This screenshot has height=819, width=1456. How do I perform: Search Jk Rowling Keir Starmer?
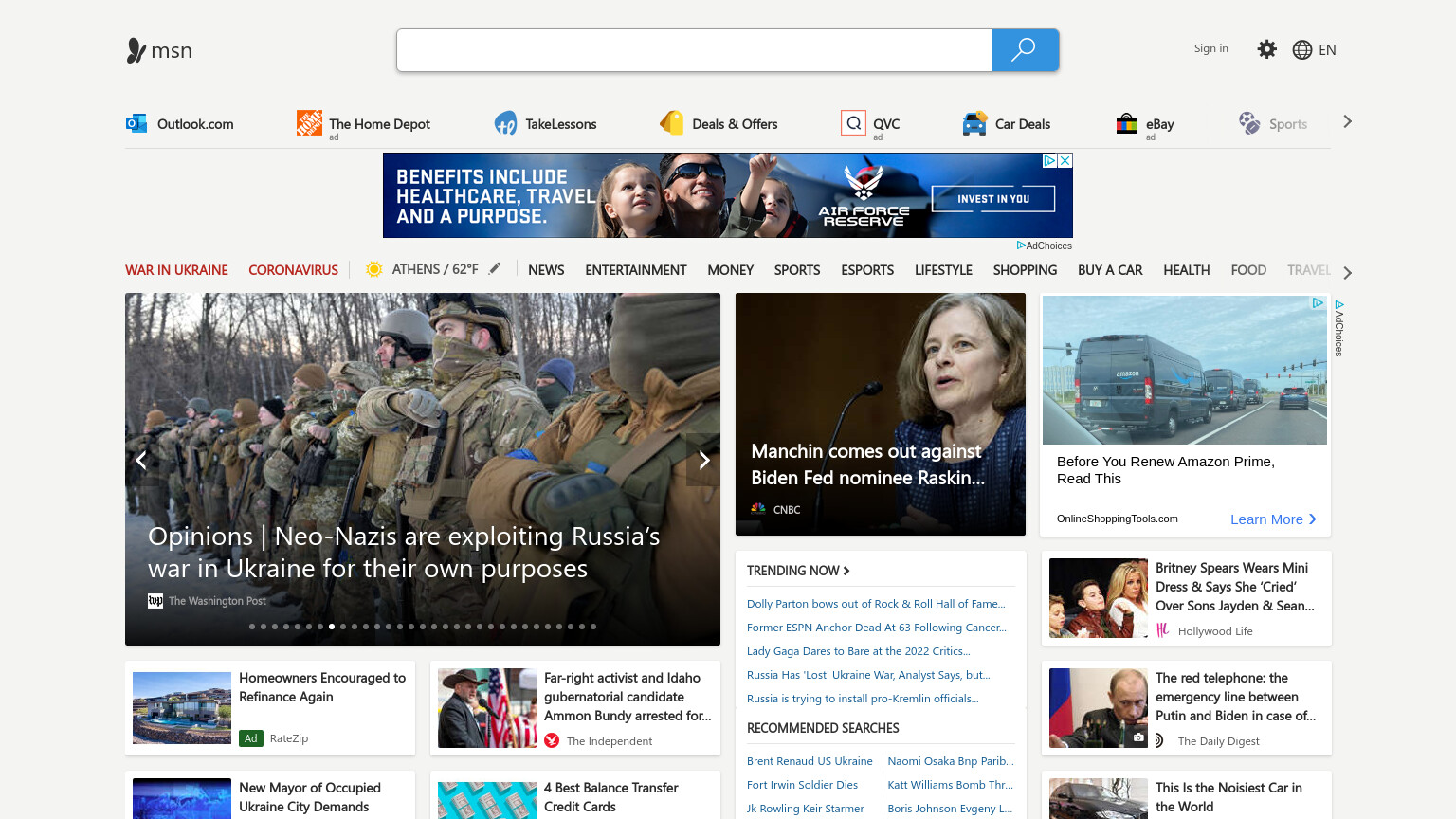click(806, 809)
